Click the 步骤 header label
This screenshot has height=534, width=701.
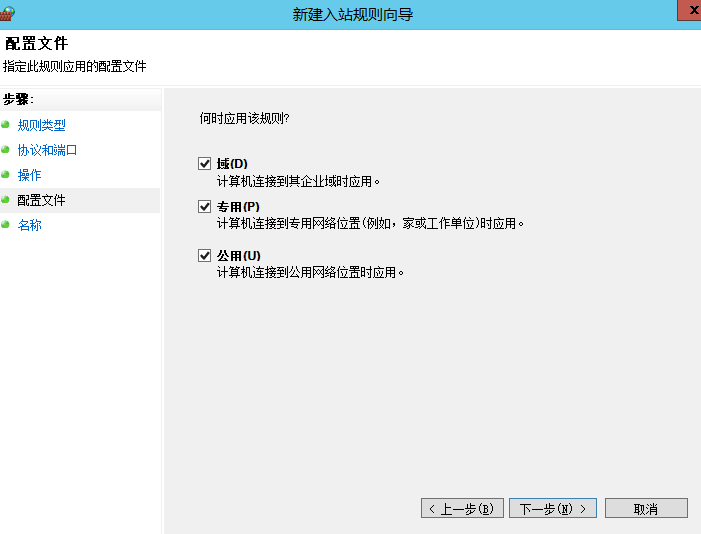click(18, 99)
